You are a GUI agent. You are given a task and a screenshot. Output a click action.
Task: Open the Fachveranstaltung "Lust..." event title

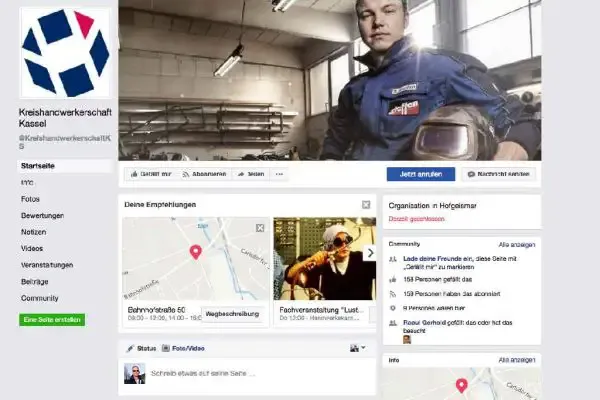pyautogui.click(x=321, y=310)
